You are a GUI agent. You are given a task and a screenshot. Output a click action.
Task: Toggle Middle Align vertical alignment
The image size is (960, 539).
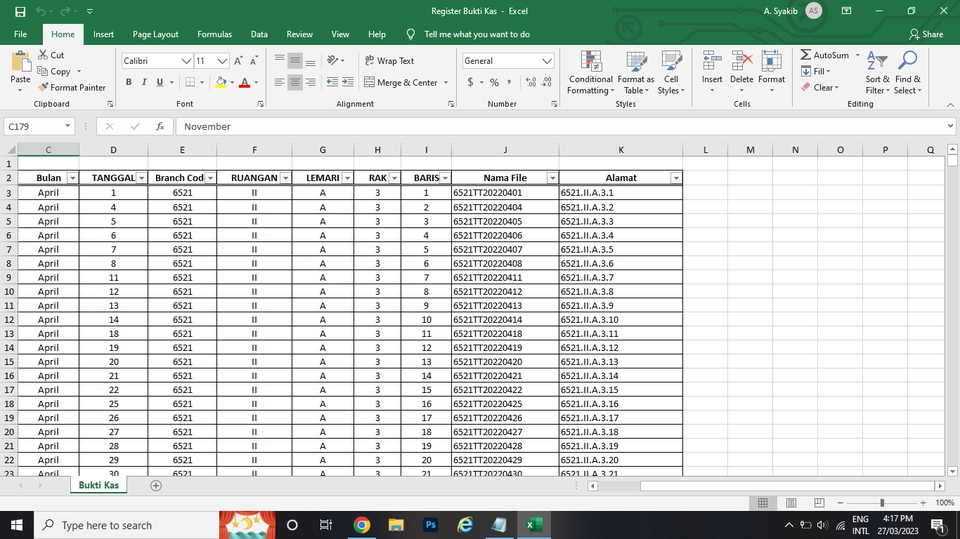[295, 60]
